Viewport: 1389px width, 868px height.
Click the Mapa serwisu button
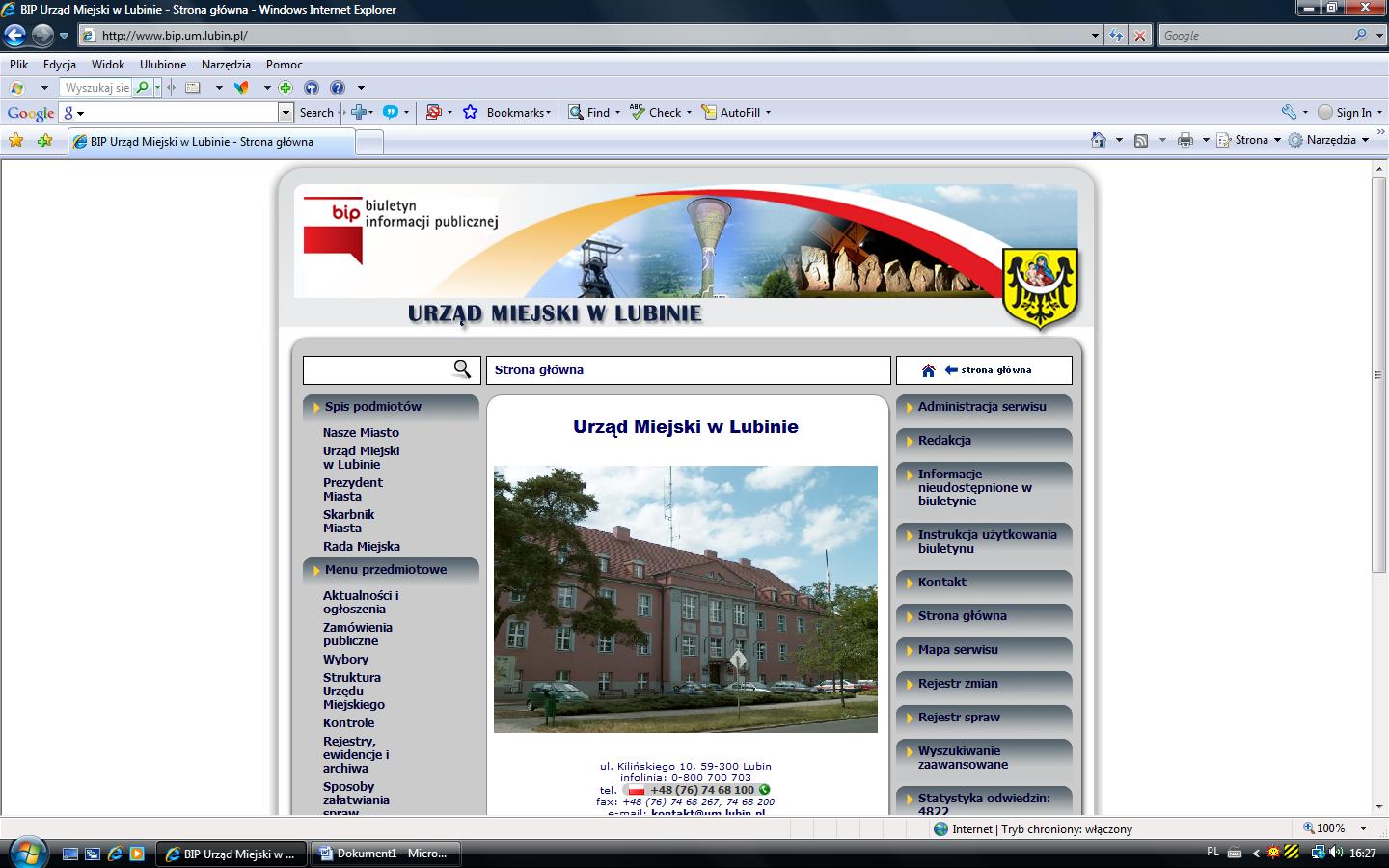[984, 650]
